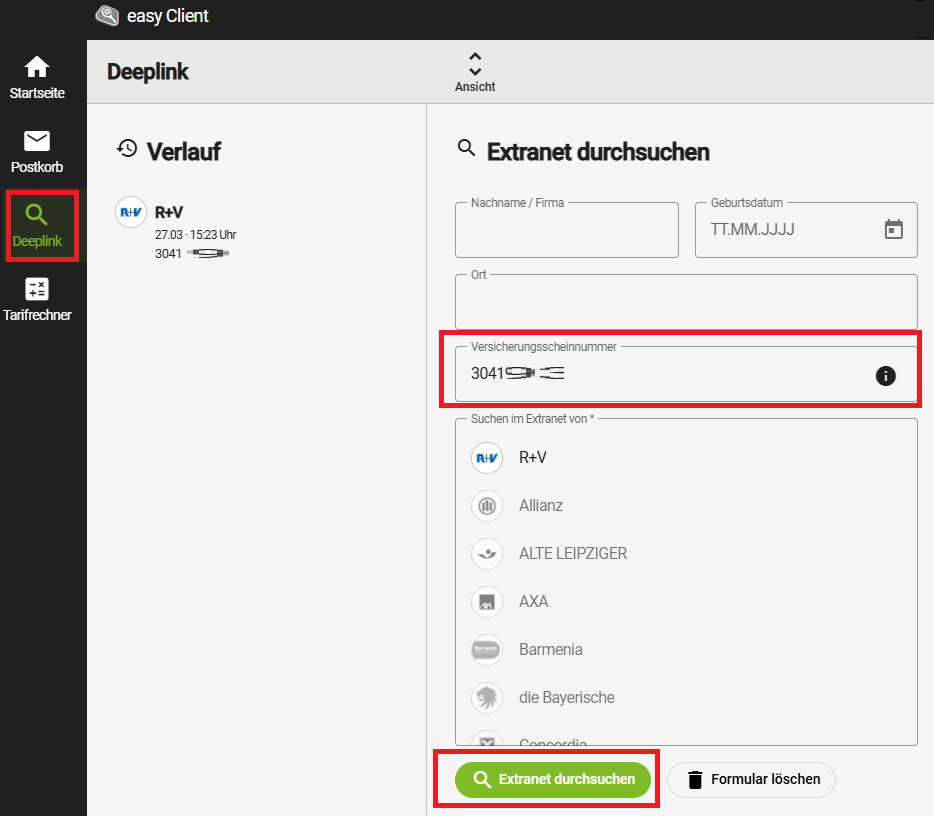The width and height of the screenshot is (934, 816).
Task: Select Allianz in the extranet list
Action: pyautogui.click(x=541, y=505)
